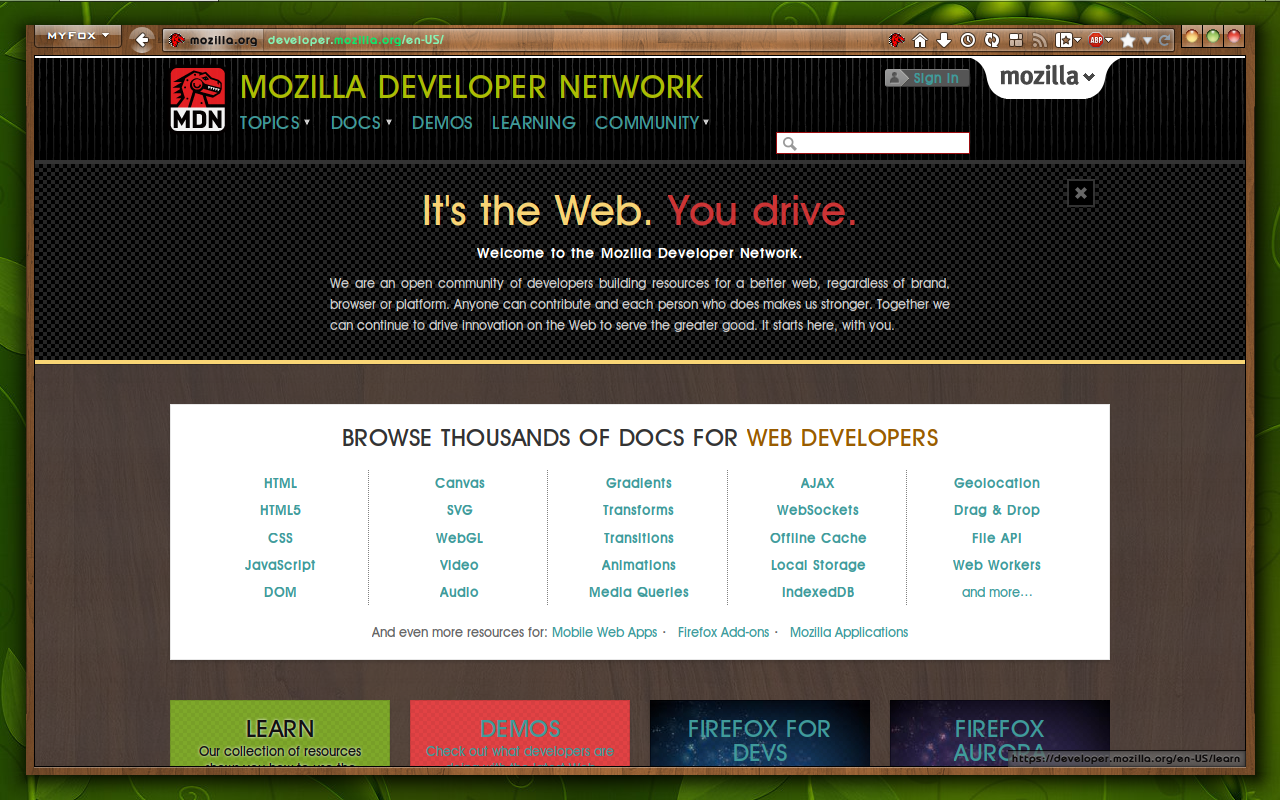Show browsing history clock icon
Viewport: 1280px width, 800px height.
(968, 40)
